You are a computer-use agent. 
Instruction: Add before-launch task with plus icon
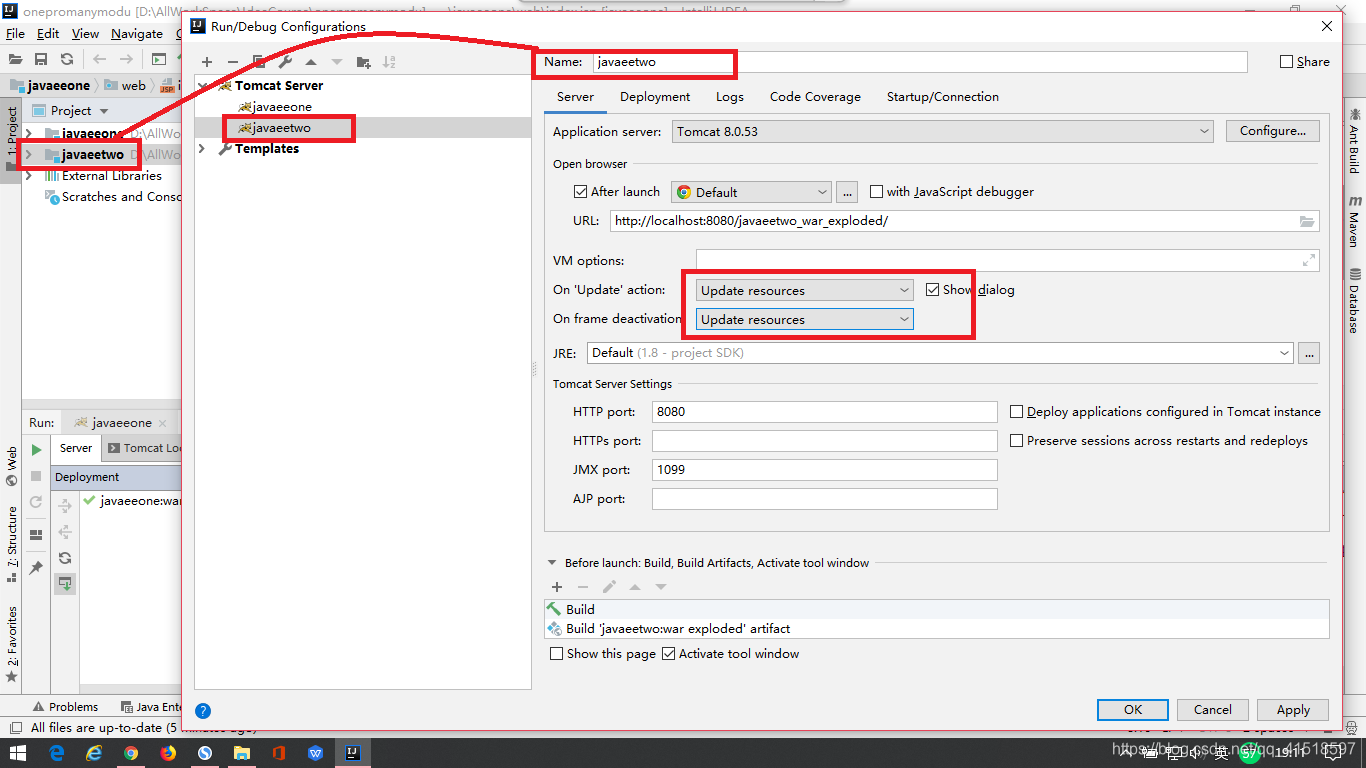[557, 587]
